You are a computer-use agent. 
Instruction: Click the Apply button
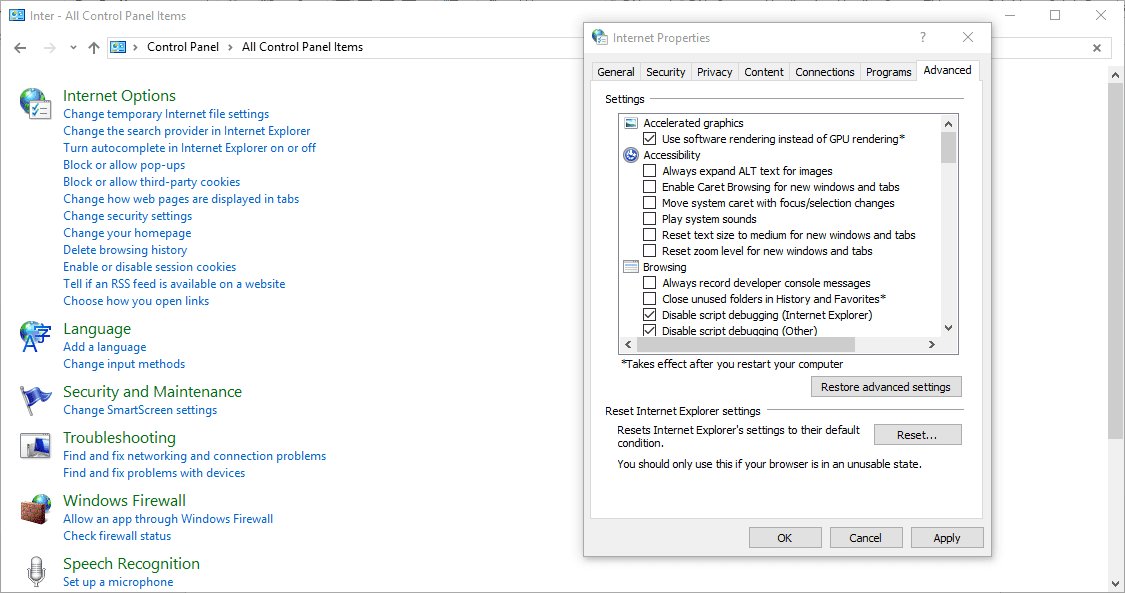pos(946,538)
